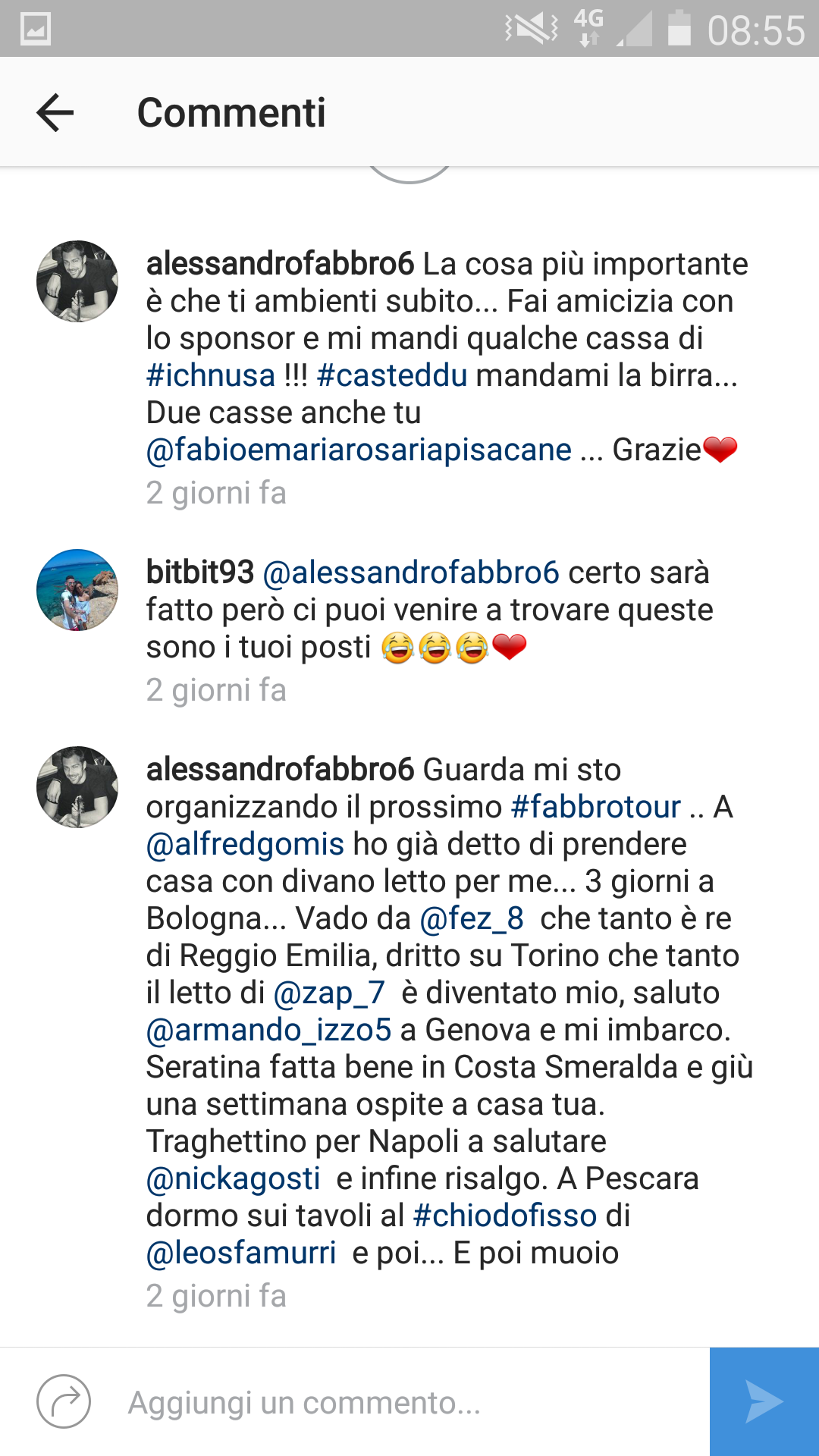Open alessandrofabbro6's avatar on first comment

(77, 281)
